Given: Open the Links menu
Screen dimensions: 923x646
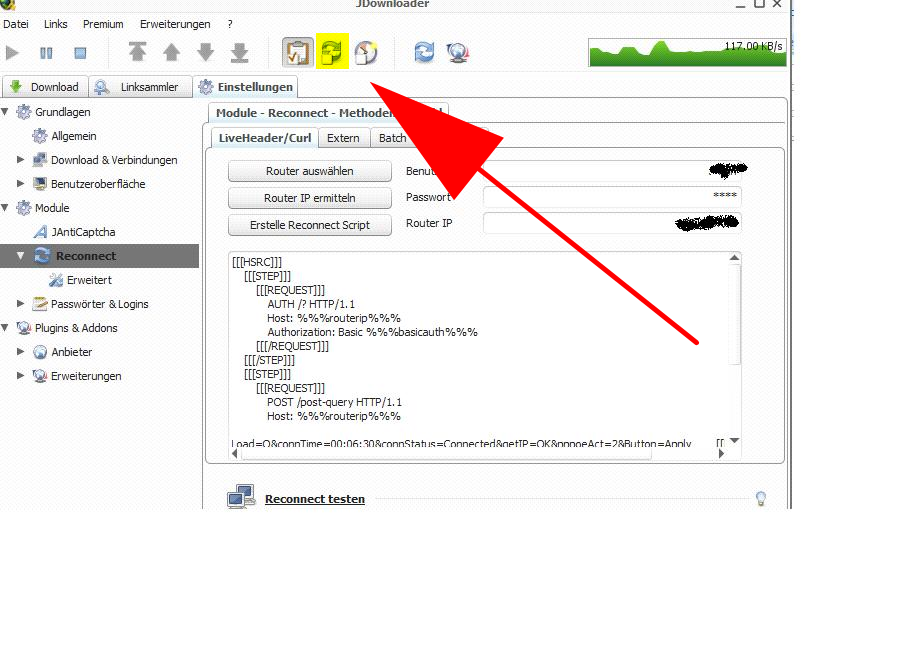Looking at the screenshot, I should tap(55, 24).
